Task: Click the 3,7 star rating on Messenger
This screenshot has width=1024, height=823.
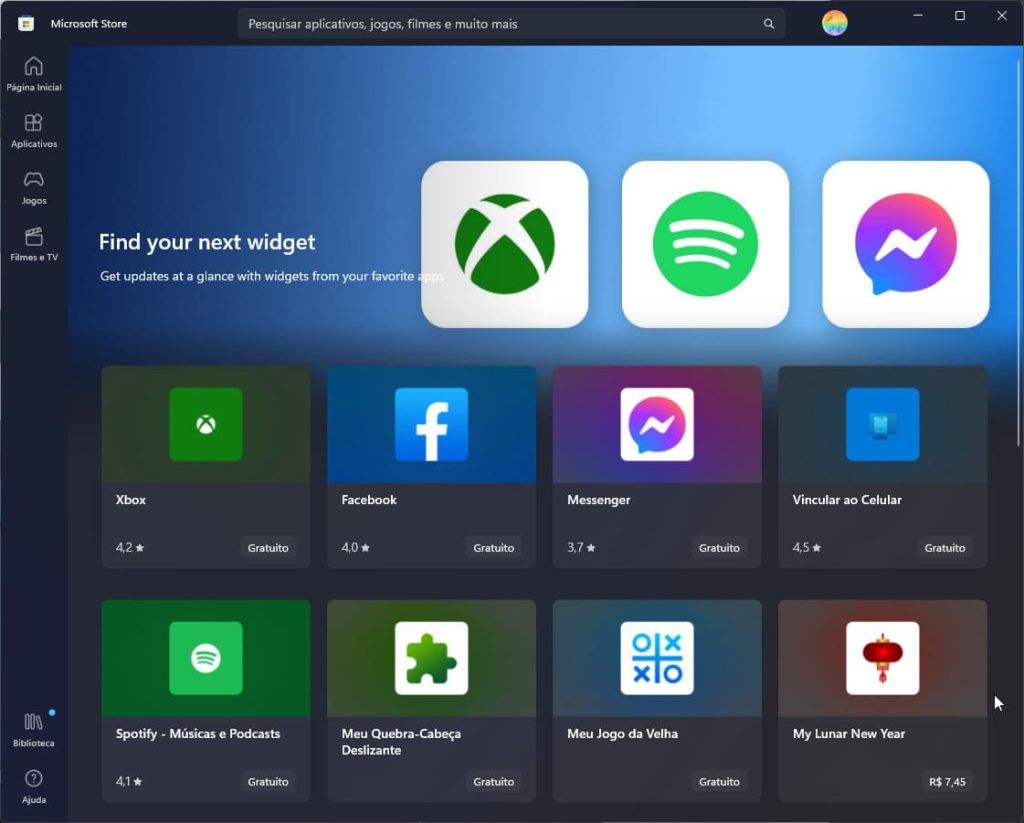Action: point(581,547)
